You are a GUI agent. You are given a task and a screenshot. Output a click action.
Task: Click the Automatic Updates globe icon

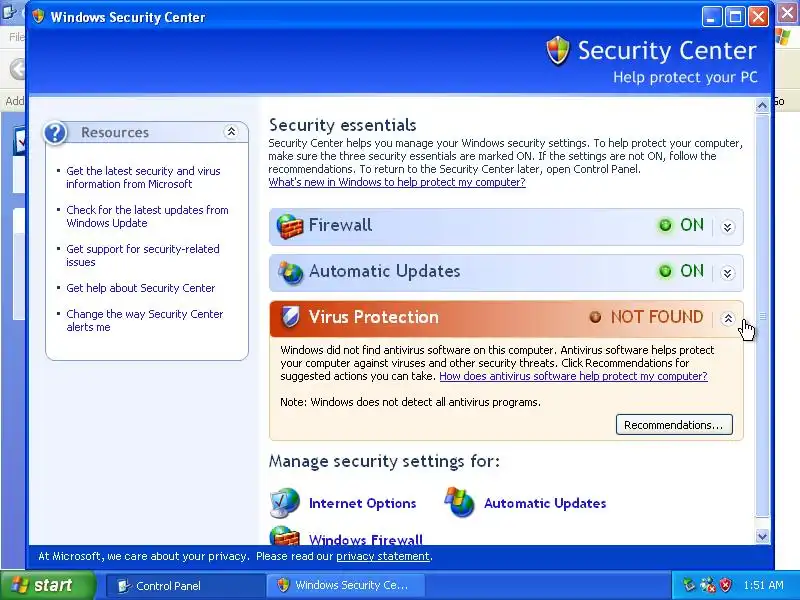point(290,272)
